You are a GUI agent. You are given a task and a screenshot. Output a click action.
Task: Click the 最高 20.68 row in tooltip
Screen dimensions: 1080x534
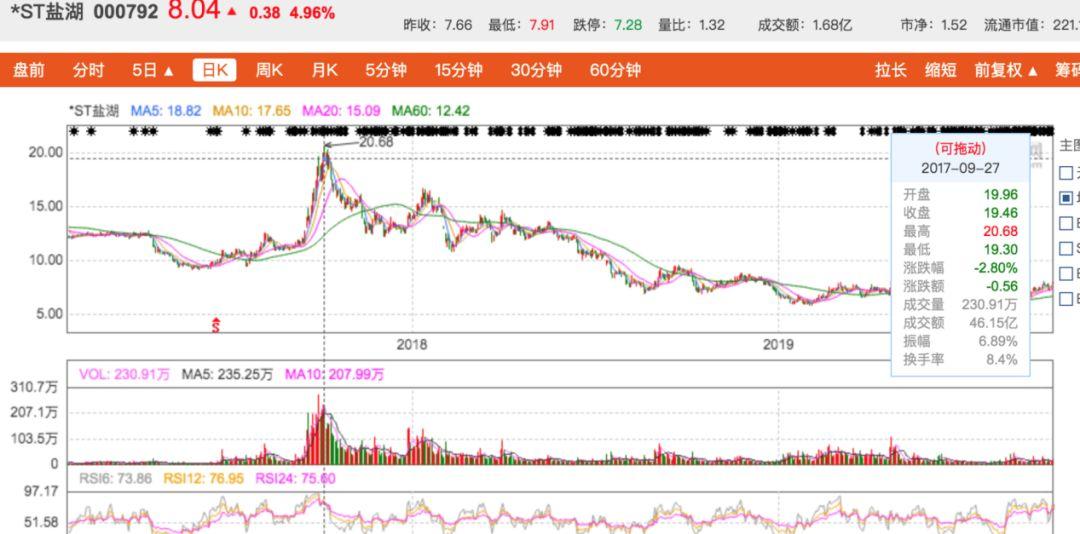pyautogui.click(x=960, y=231)
